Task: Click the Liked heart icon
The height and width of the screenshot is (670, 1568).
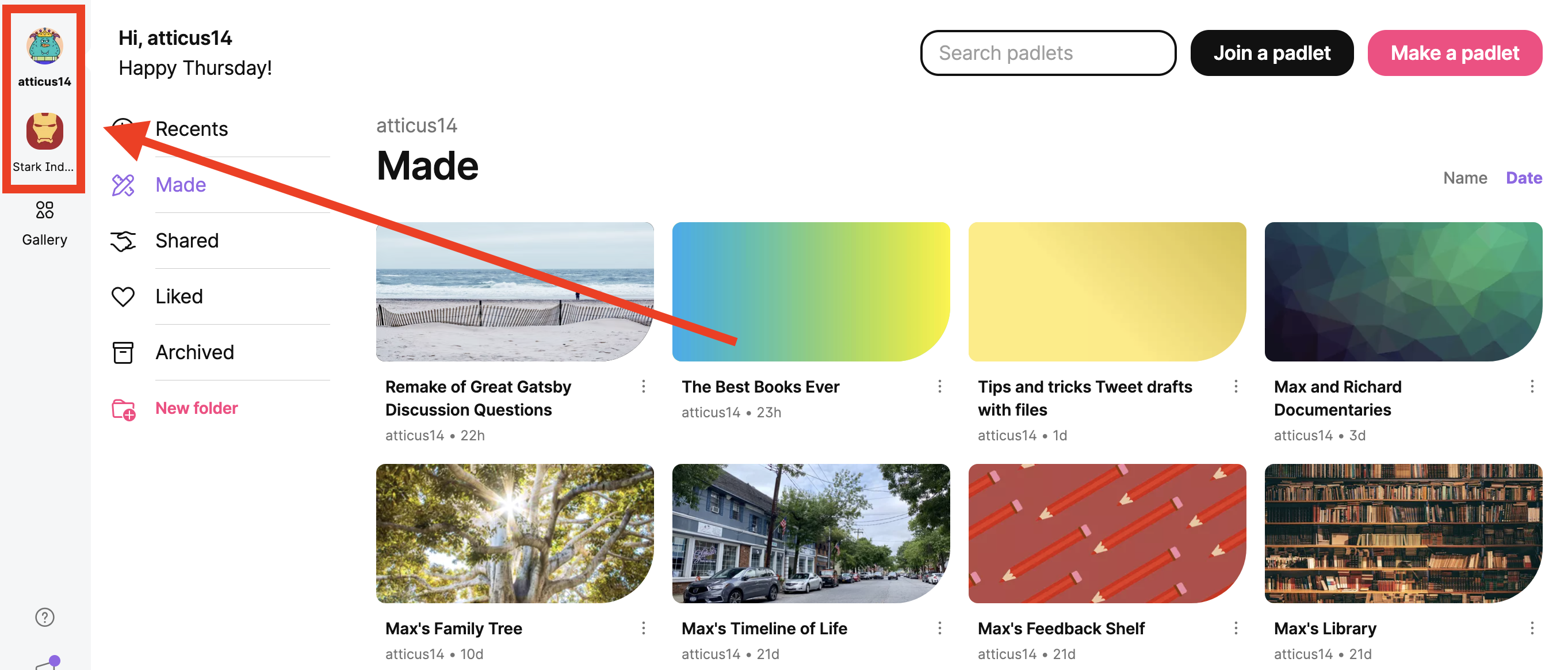Action: [x=123, y=296]
